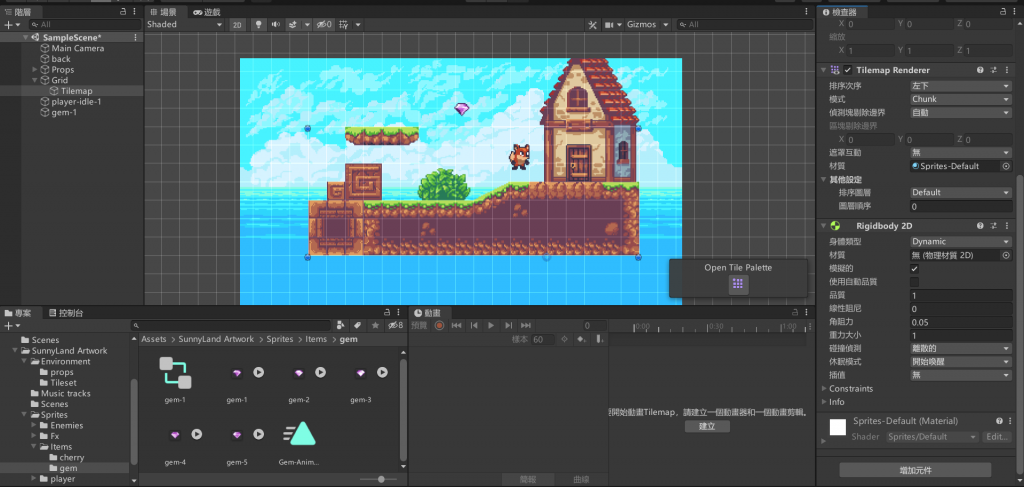This screenshot has width=1024, height=487.
Task: Click add animation event icon
Action: tap(598, 339)
